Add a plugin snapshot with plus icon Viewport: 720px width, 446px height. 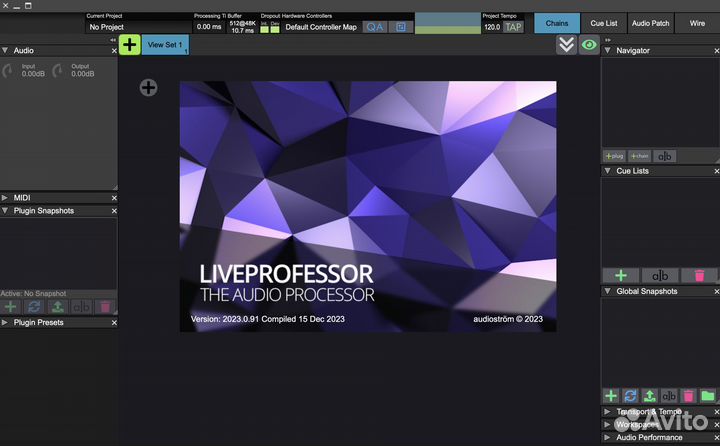[11, 306]
